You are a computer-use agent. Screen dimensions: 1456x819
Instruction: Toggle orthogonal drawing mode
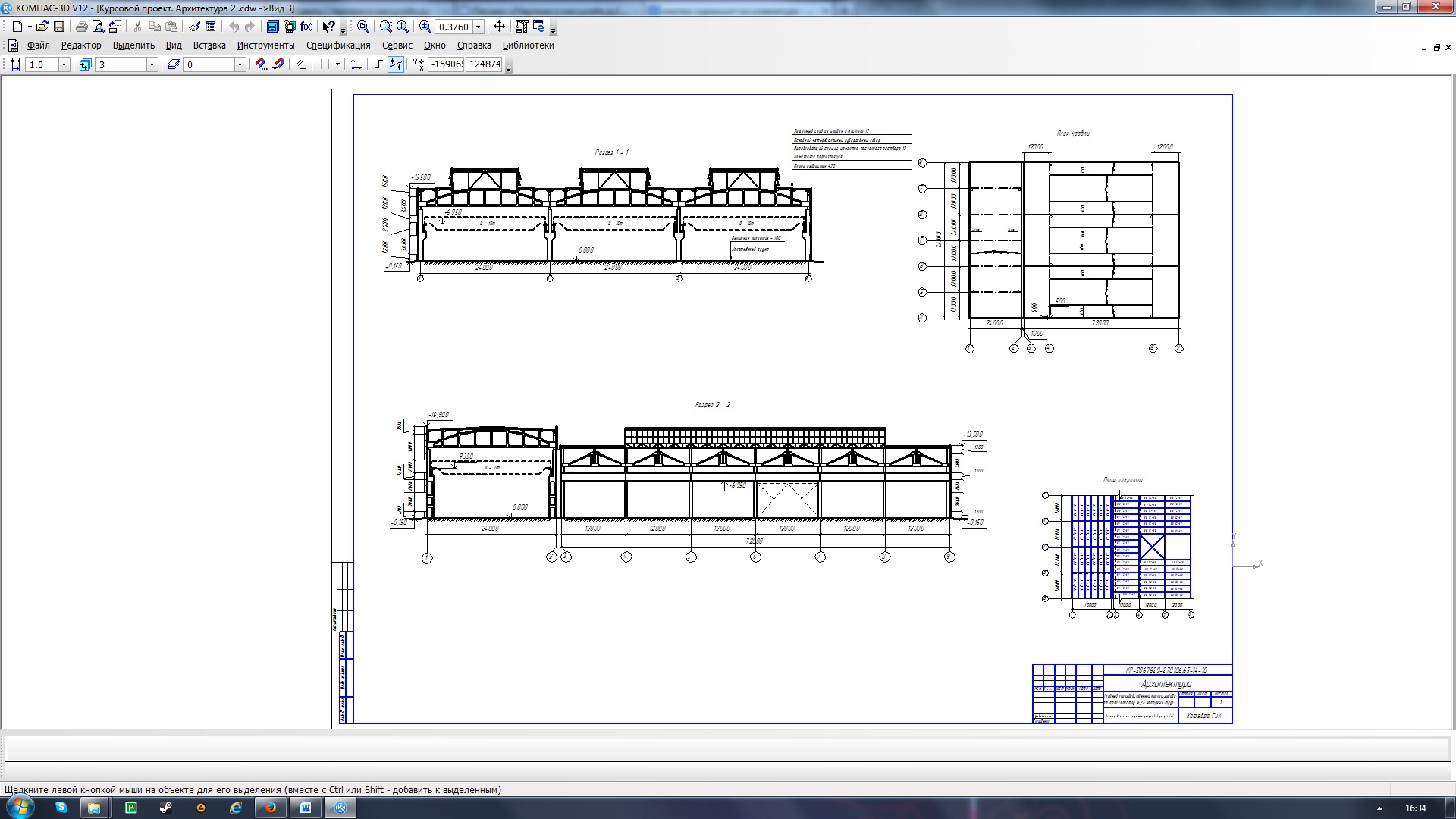pyautogui.click(x=378, y=65)
